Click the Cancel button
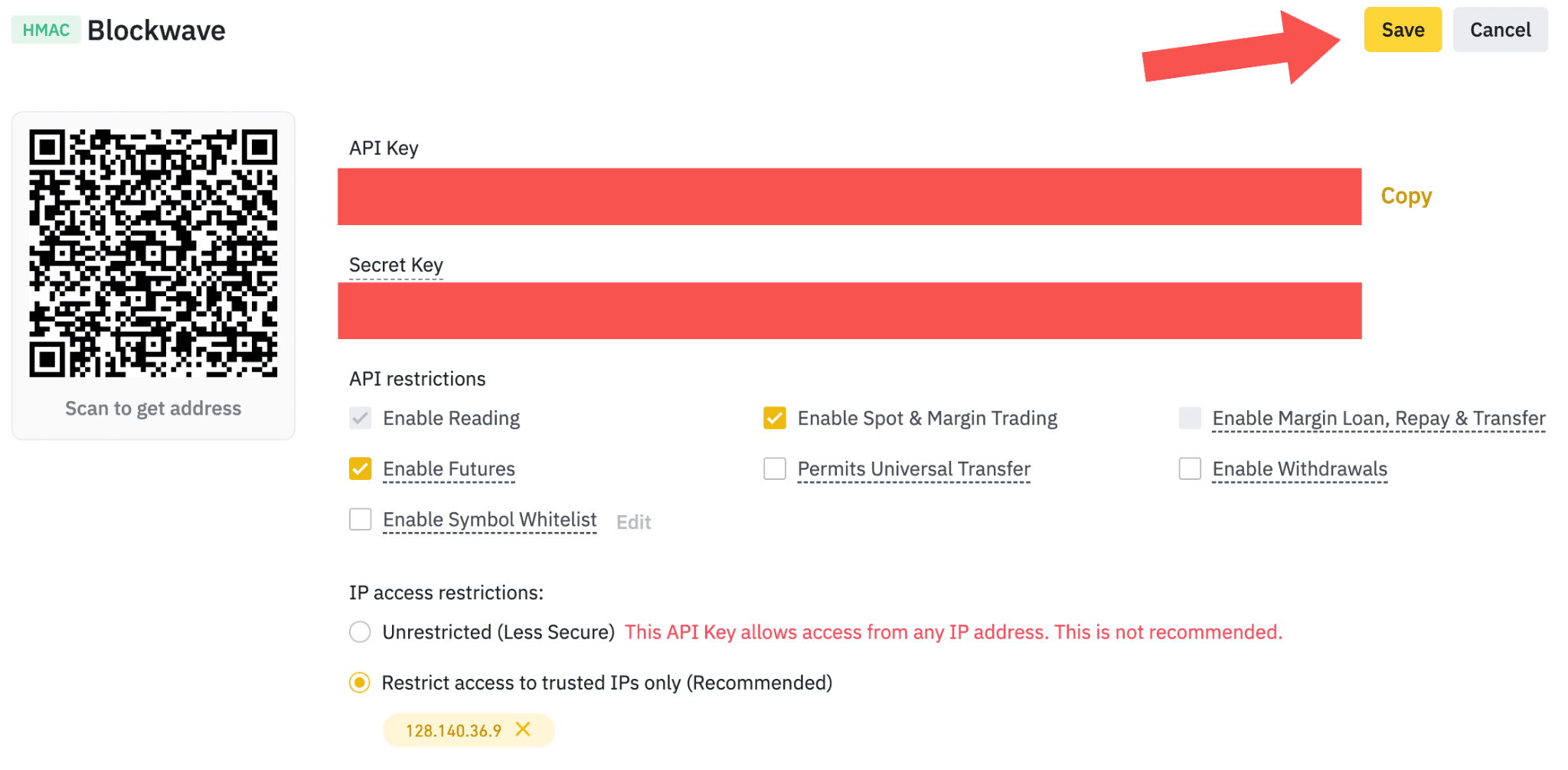Screen dimensions: 1568x770 1500,30
